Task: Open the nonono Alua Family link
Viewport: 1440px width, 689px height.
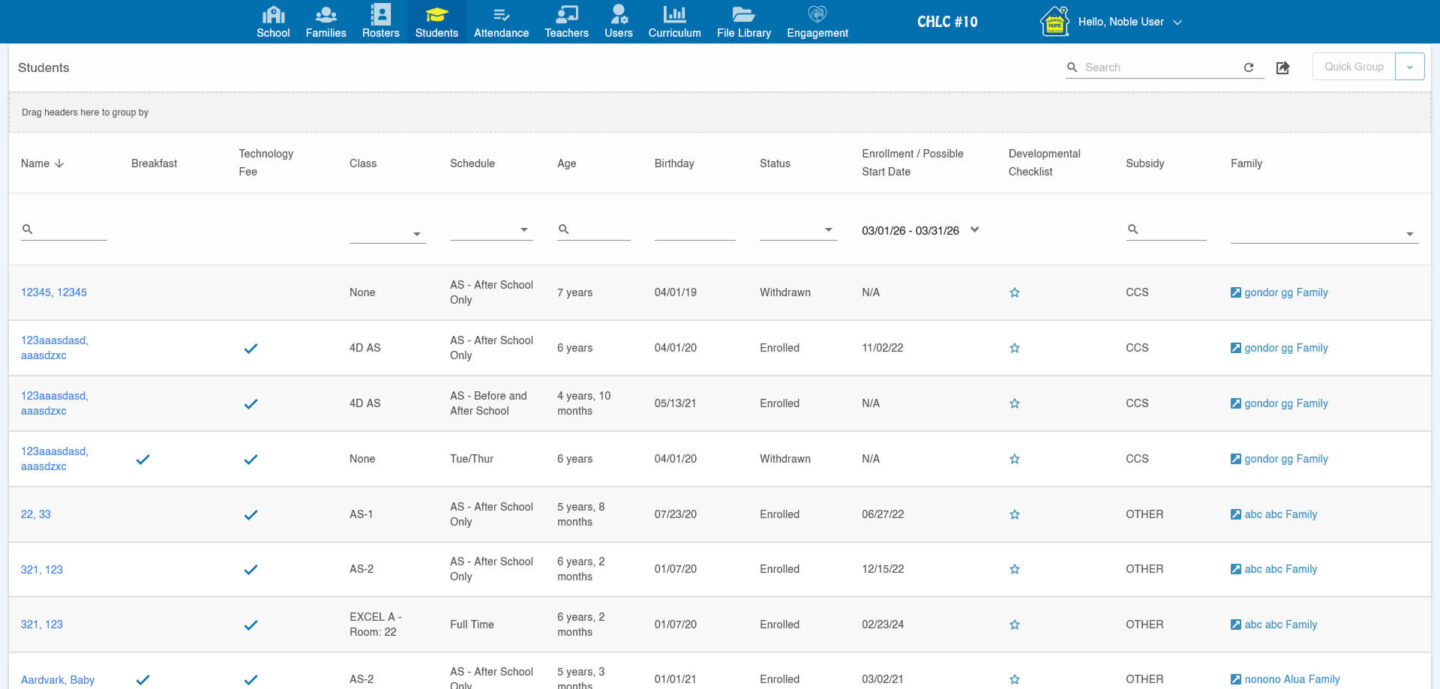Action: pos(1291,680)
